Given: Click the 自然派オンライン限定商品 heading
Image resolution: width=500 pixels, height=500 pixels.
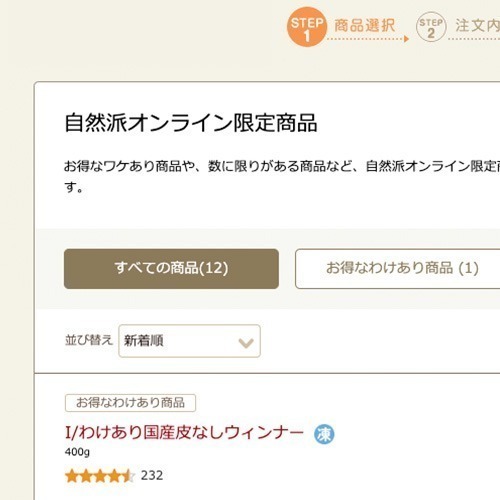Looking at the screenshot, I should pyautogui.click(x=190, y=123).
